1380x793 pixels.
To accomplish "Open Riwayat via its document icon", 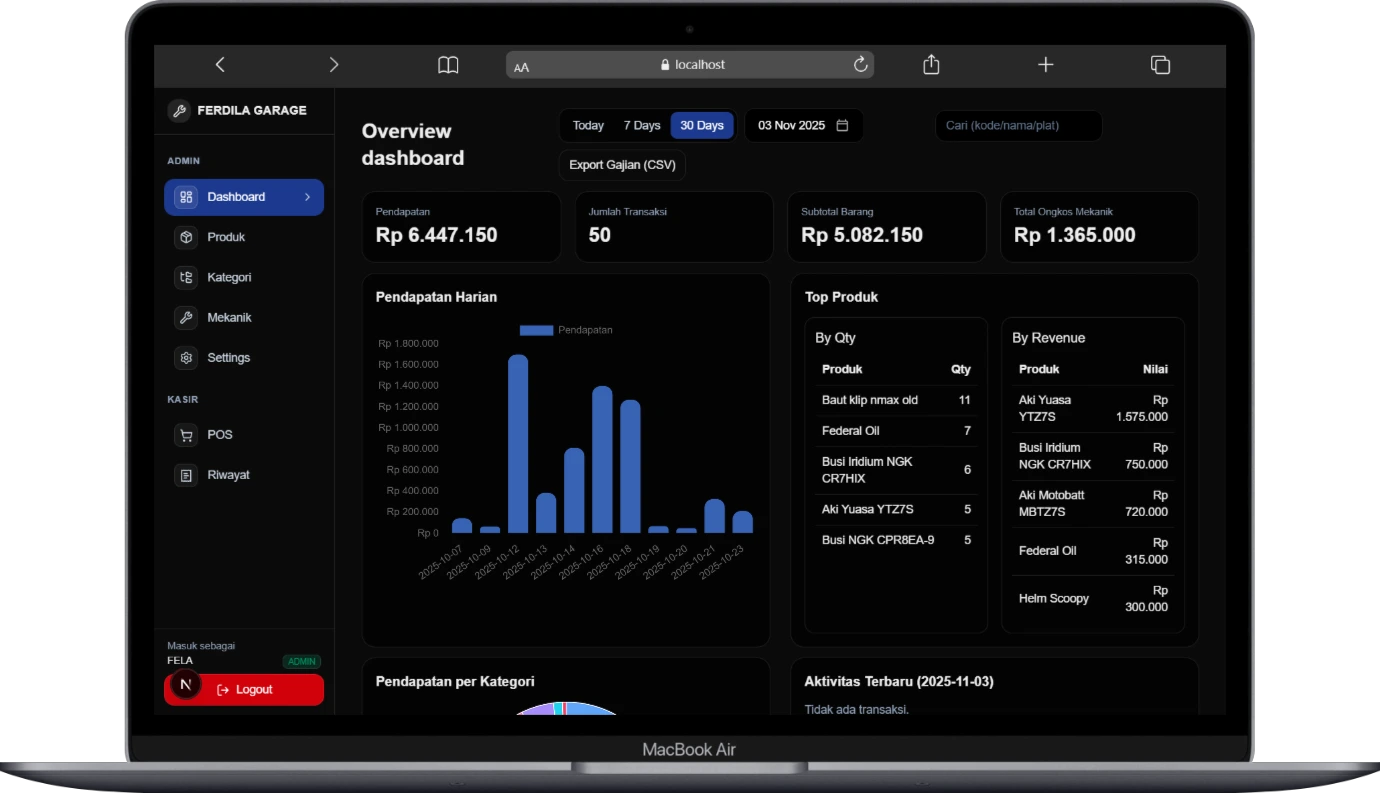I will click(186, 475).
